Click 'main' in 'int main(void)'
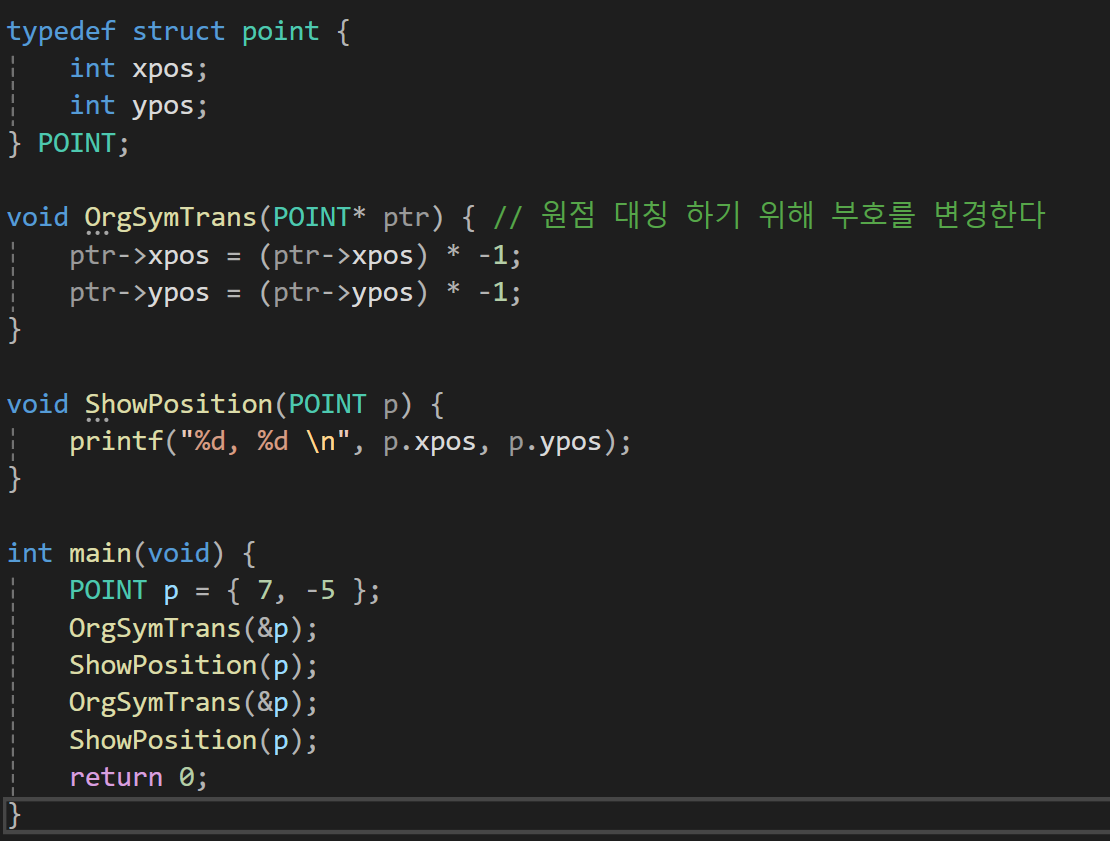Screen dimensions: 1110x841 coord(100,554)
